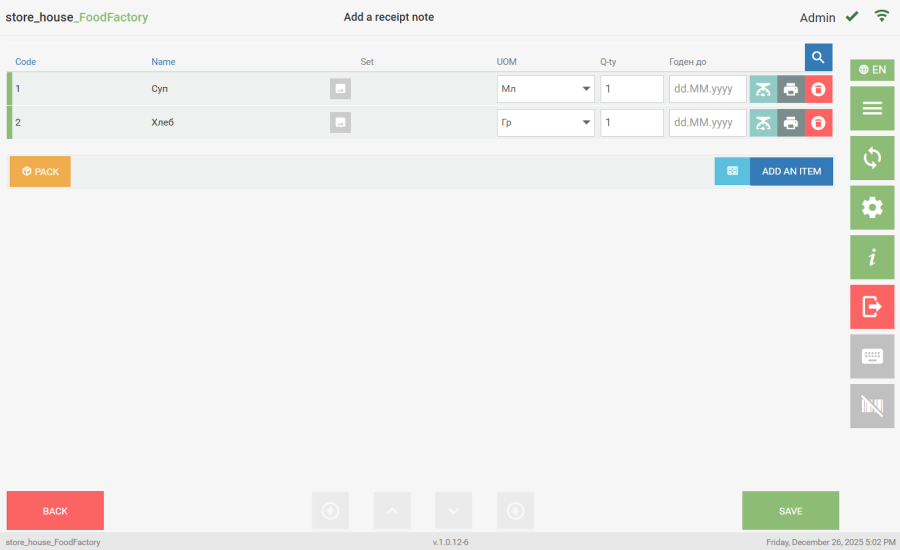Open the image placeholder for Суп

tap(340, 89)
